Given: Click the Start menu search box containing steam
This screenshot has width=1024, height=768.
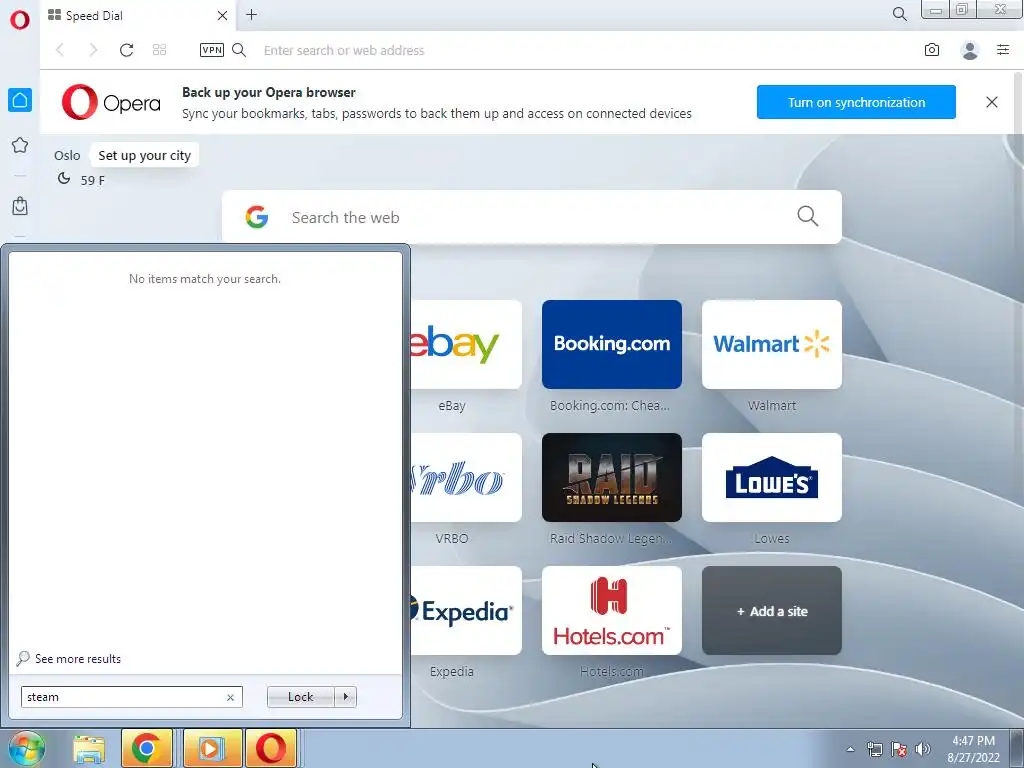Looking at the screenshot, I should 131,697.
